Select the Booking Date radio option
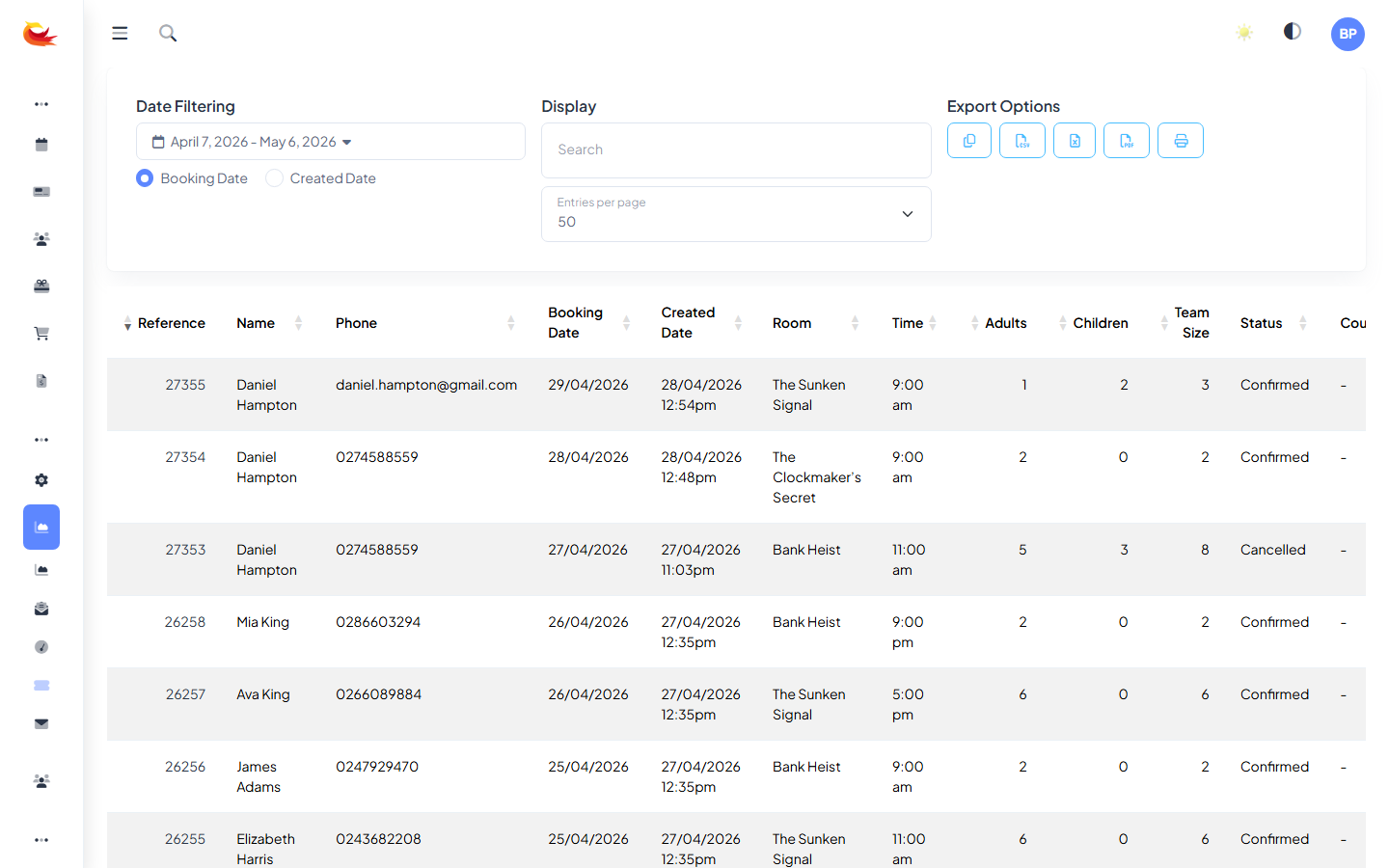Image resolution: width=1389 pixels, height=868 pixels. [x=145, y=178]
